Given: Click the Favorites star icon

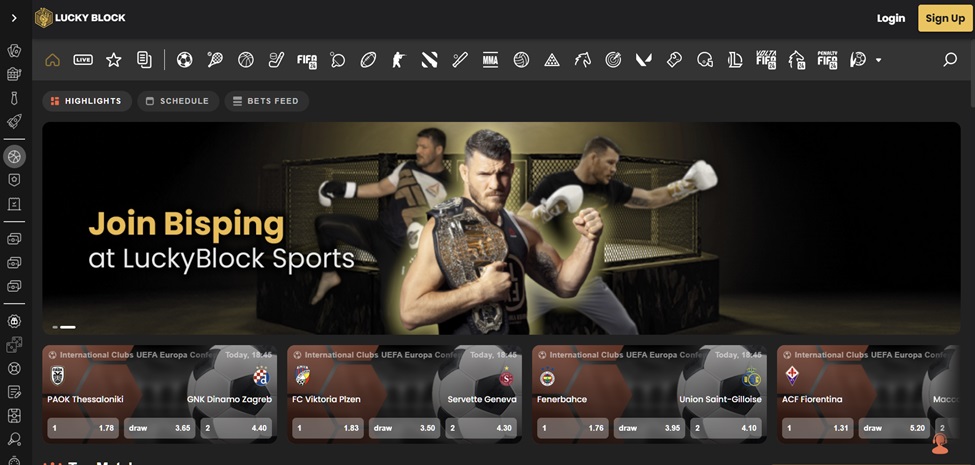Looking at the screenshot, I should [114, 60].
